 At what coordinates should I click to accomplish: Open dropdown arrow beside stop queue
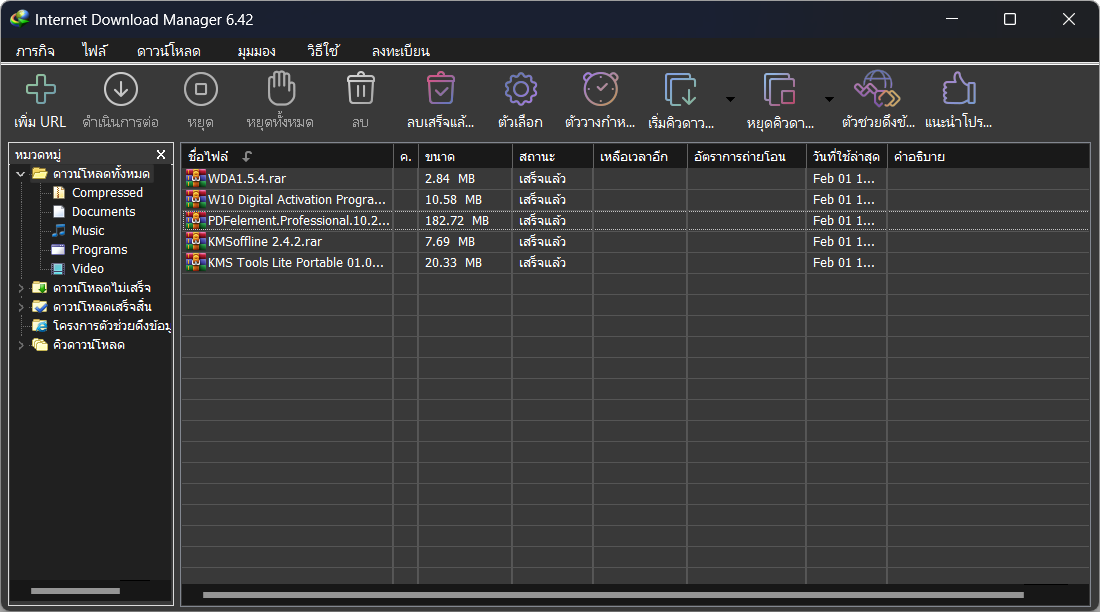tap(829, 99)
